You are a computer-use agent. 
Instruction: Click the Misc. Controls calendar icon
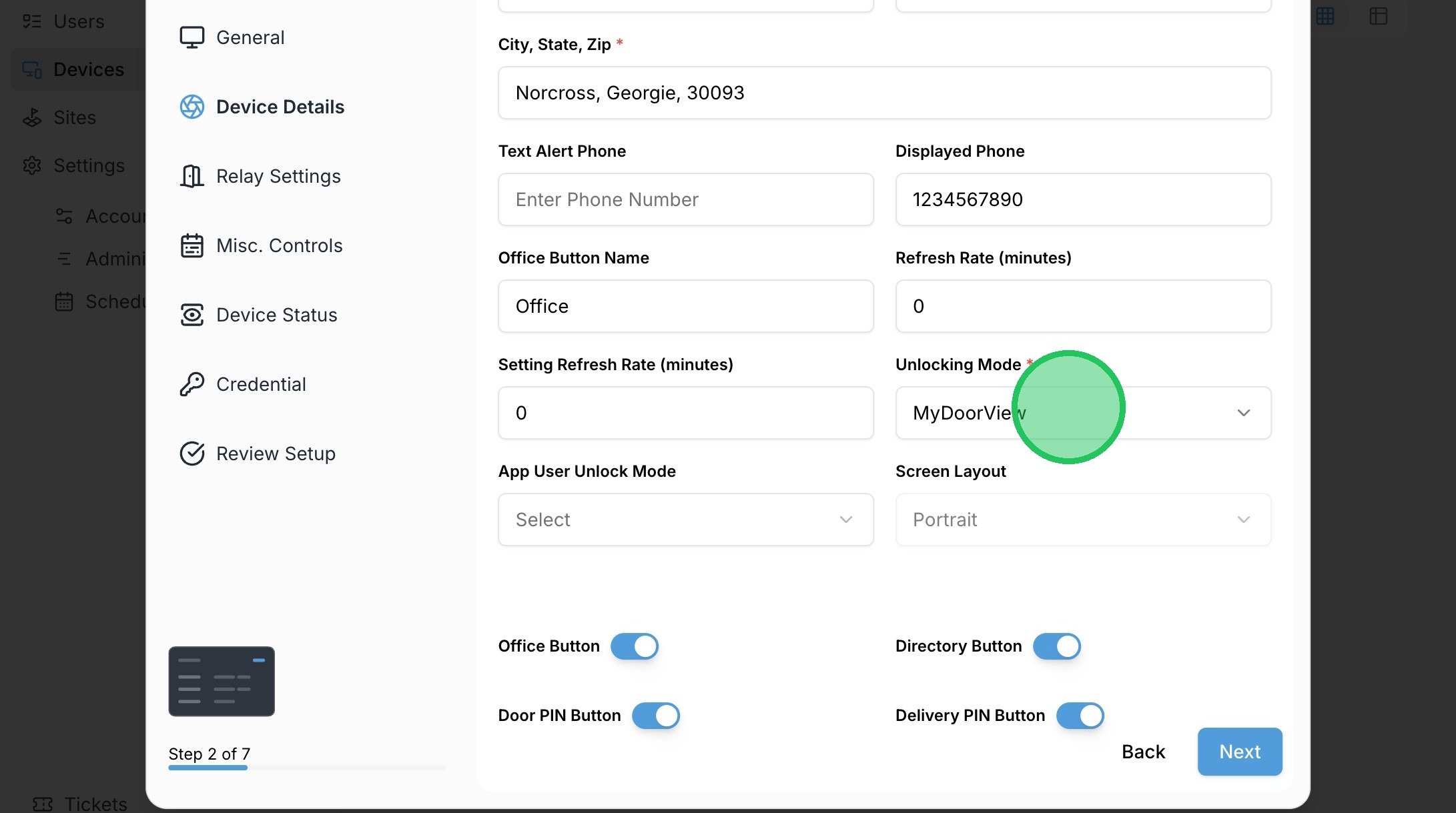point(192,245)
